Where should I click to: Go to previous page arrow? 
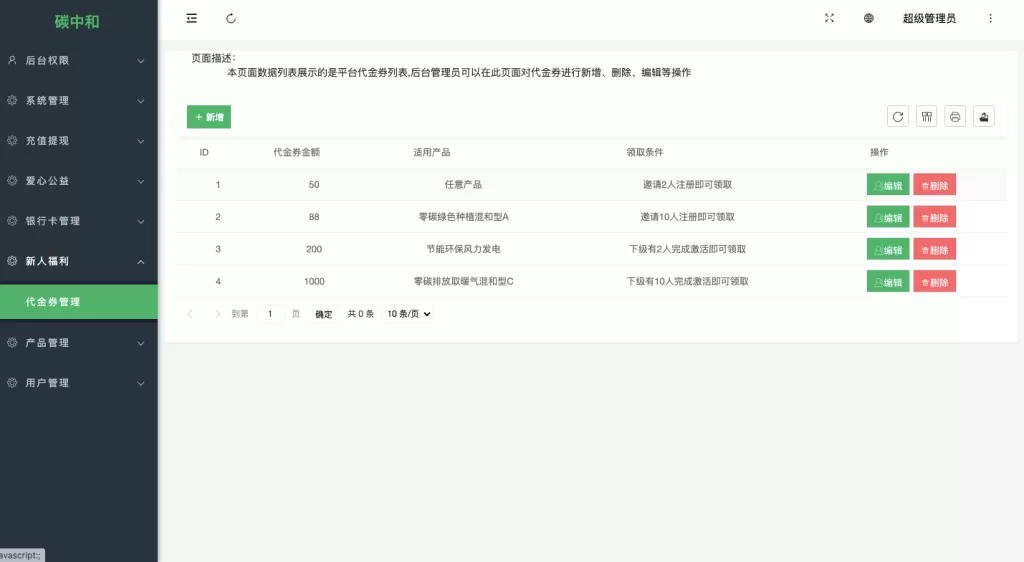(190, 314)
